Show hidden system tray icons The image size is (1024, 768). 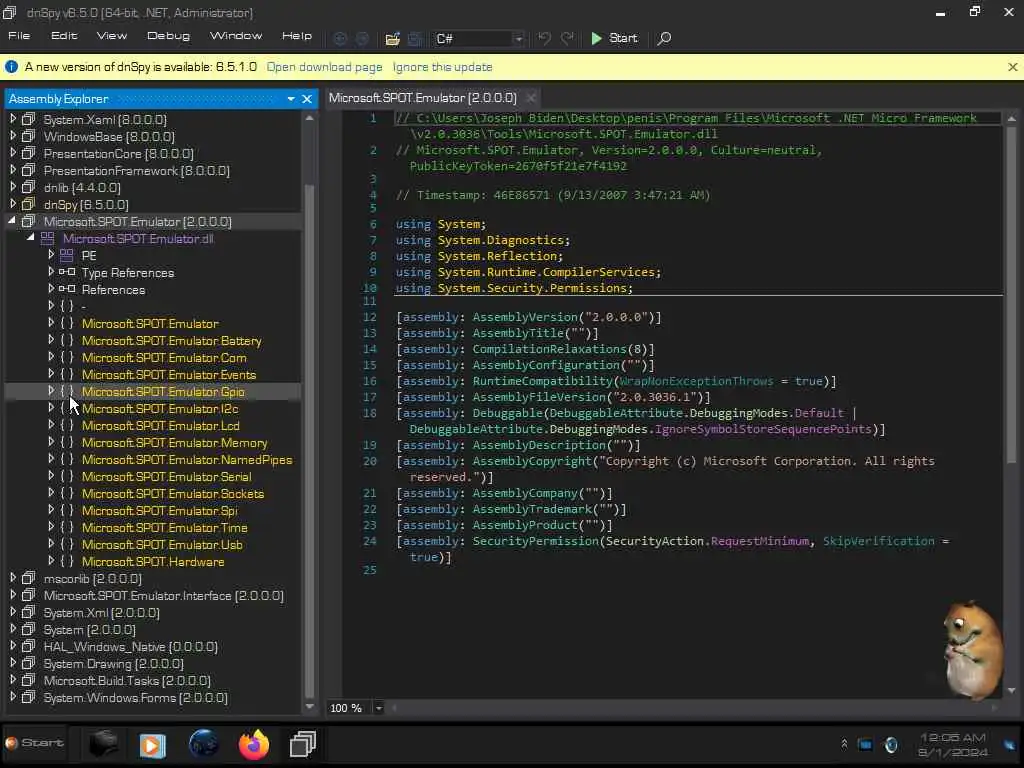click(x=844, y=744)
